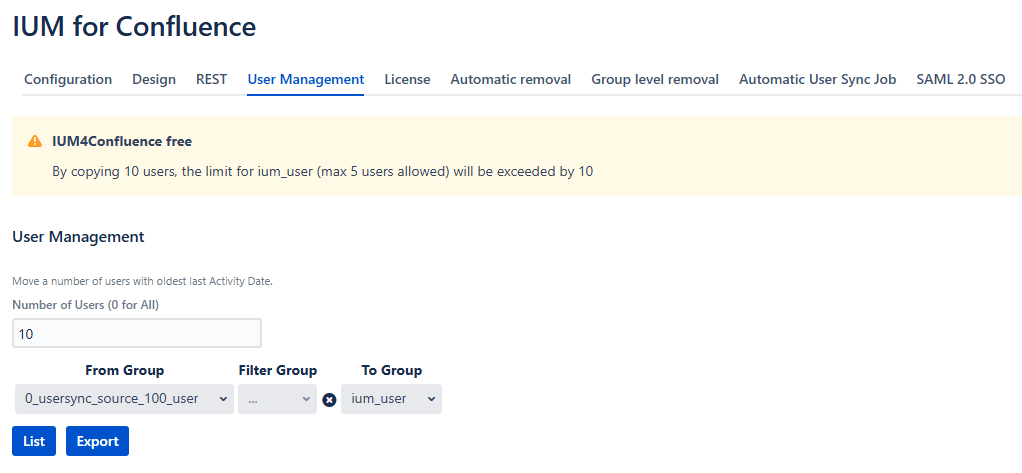Focus the Number of Users input field
Screen dimensions: 1022x473
pyautogui.click(x=137, y=333)
